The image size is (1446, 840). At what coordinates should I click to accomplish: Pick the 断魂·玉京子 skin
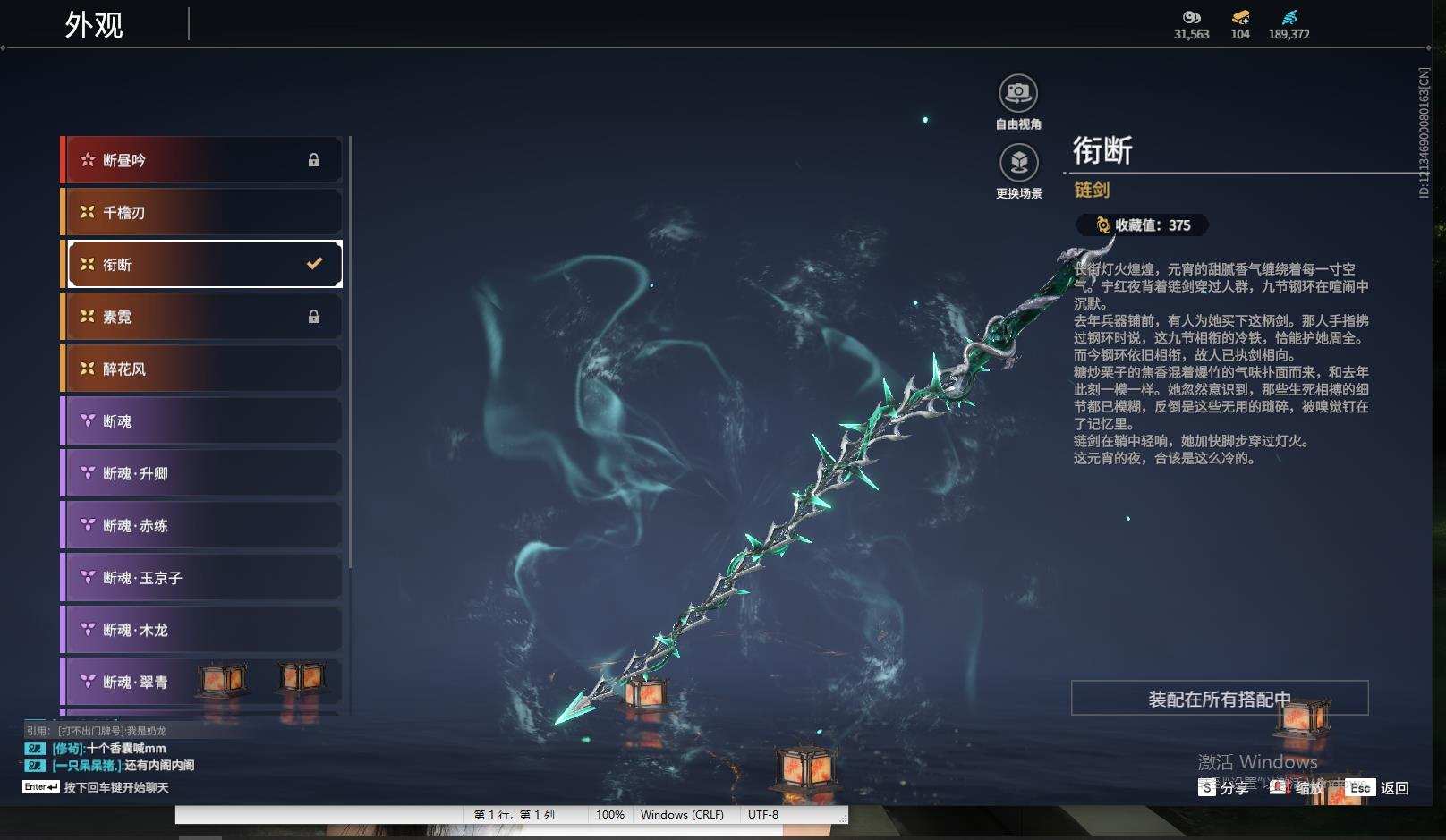tap(201, 578)
